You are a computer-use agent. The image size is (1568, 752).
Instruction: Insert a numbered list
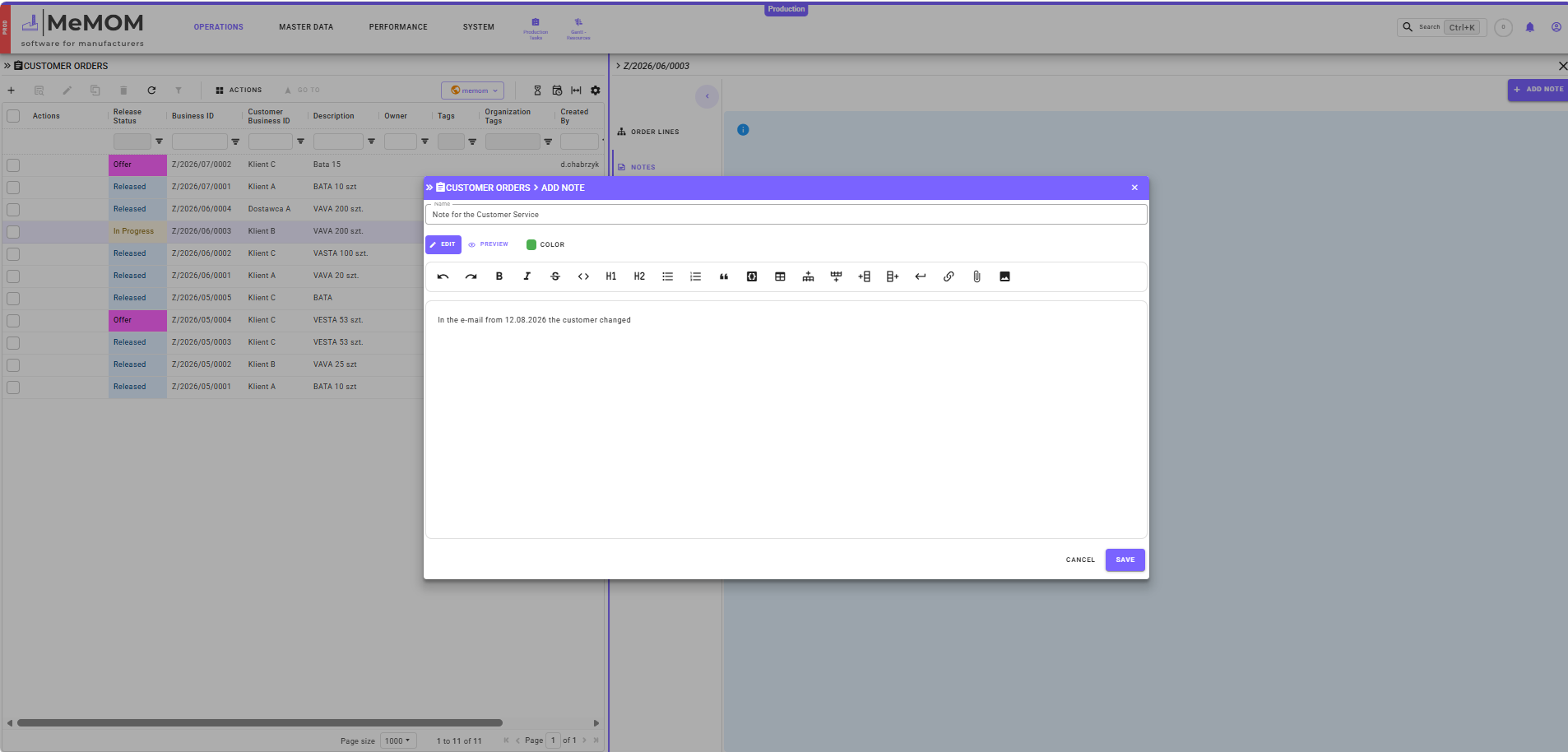click(x=696, y=276)
